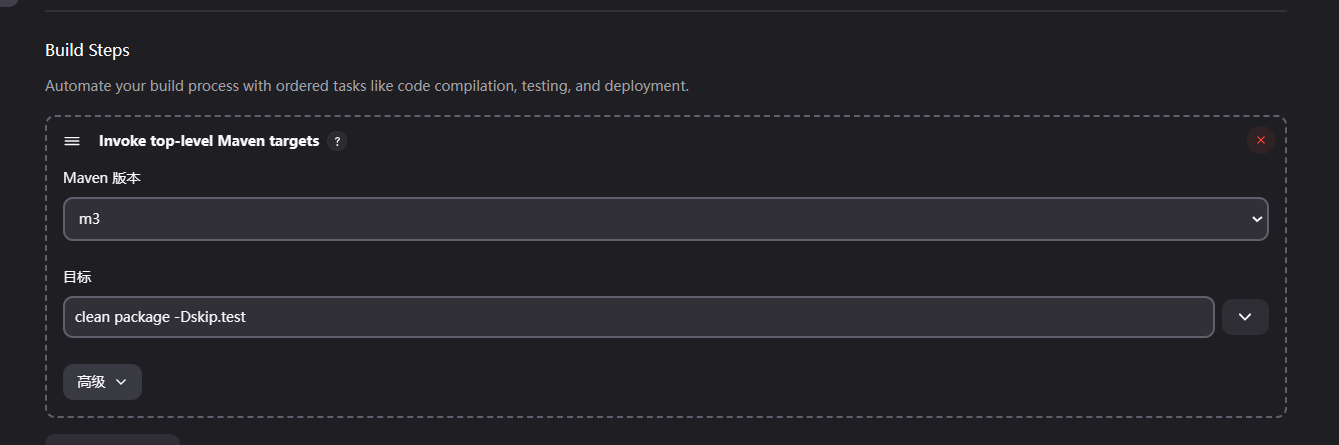
Task: Delete the Maven build step with red X
Action: click(1260, 140)
